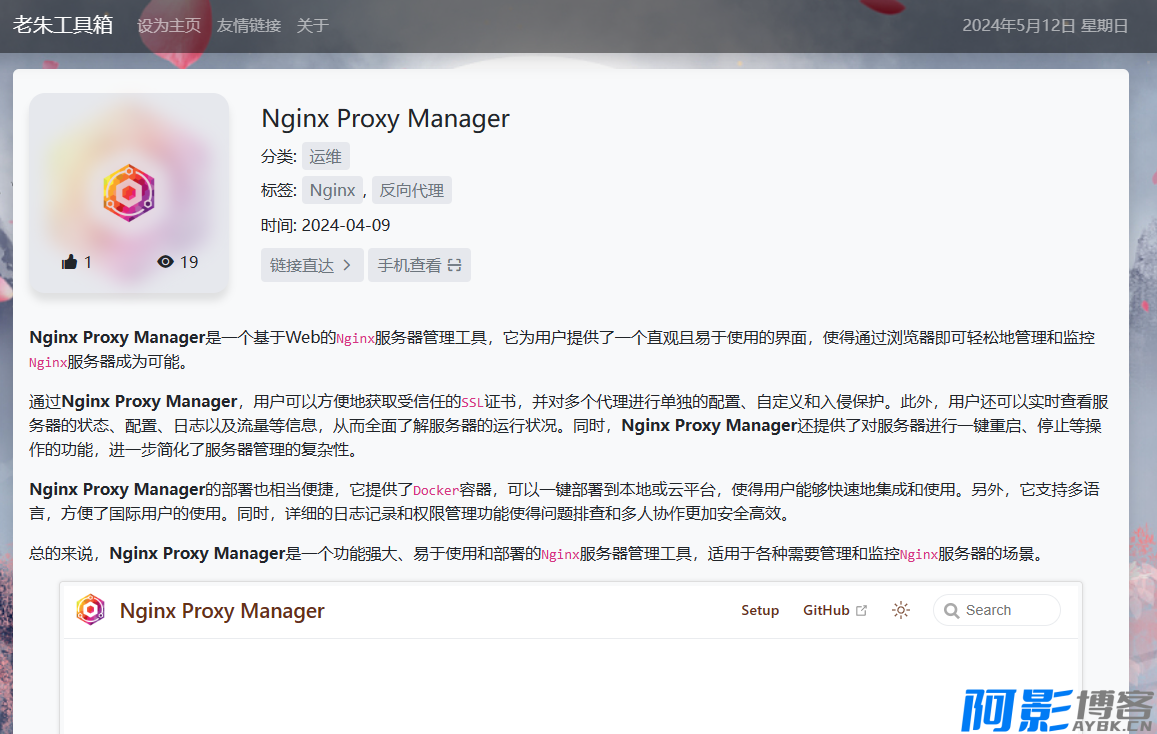Viewport: 1157px width, 734px height.
Task: Go to 老朱工具箱 home title
Action: point(63,25)
